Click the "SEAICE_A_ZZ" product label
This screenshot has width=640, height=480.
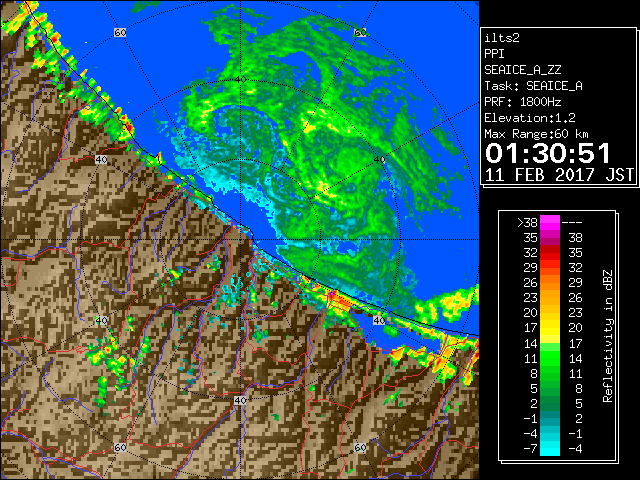[x=522, y=70]
